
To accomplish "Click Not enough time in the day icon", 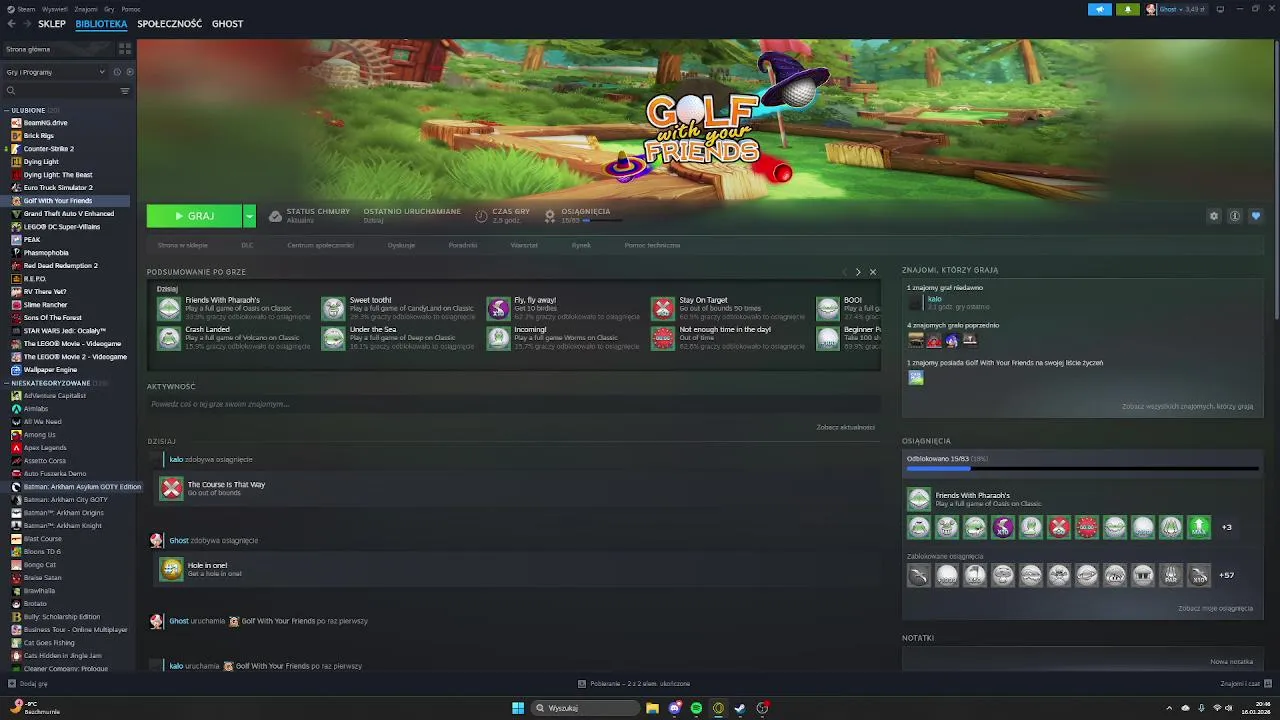I will click(663, 338).
